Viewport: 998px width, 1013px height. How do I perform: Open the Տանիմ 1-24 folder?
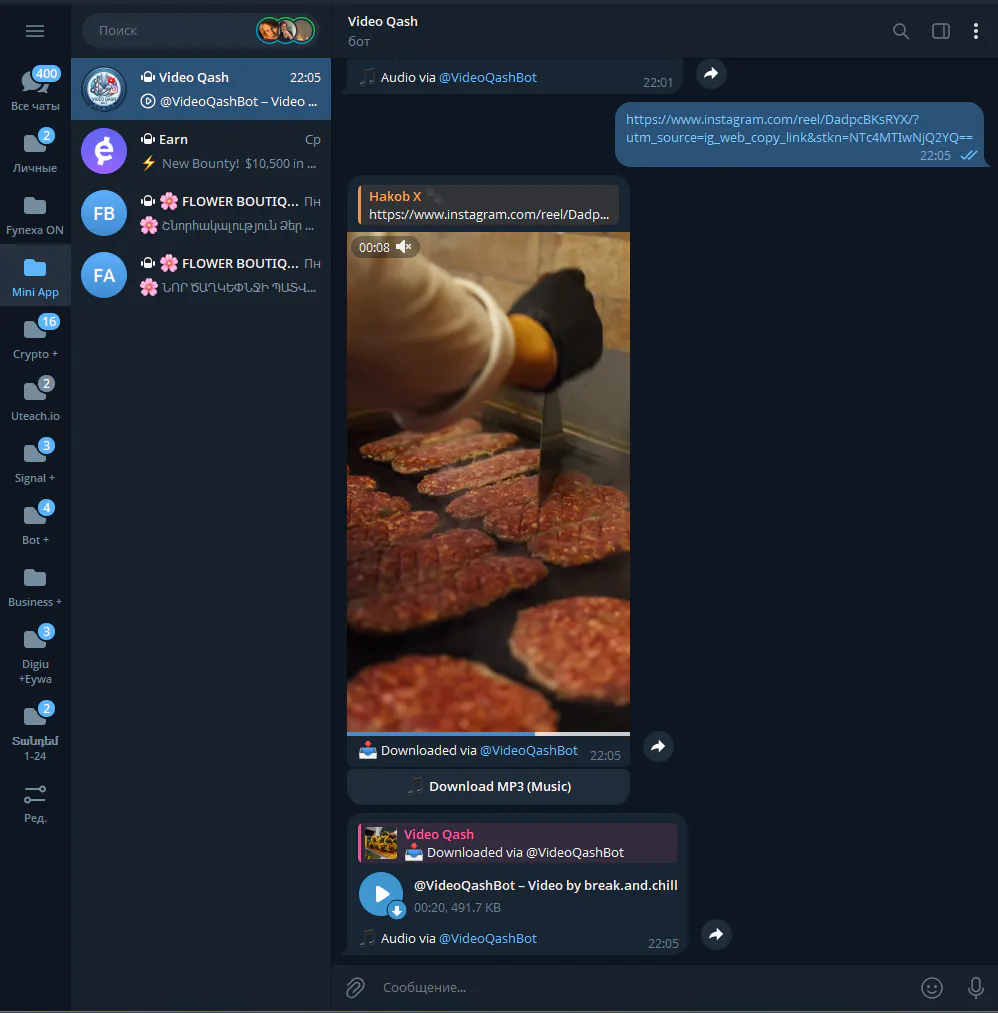tap(36, 732)
